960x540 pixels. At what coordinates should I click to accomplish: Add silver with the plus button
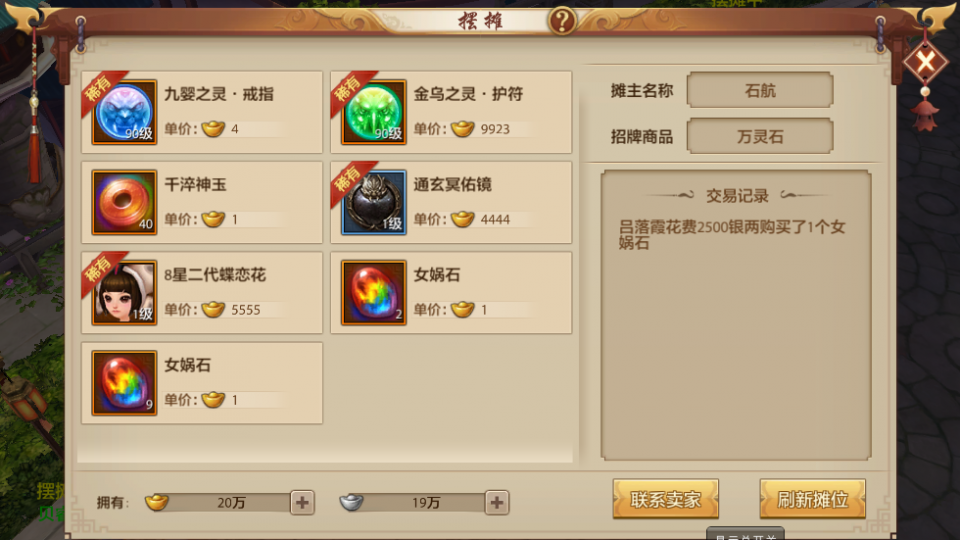point(497,503)
